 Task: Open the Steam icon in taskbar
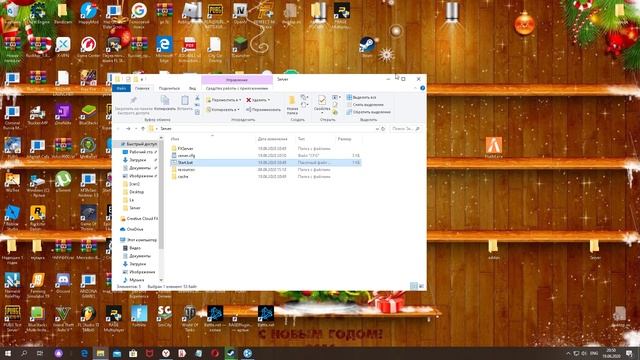tap(231, 353)
